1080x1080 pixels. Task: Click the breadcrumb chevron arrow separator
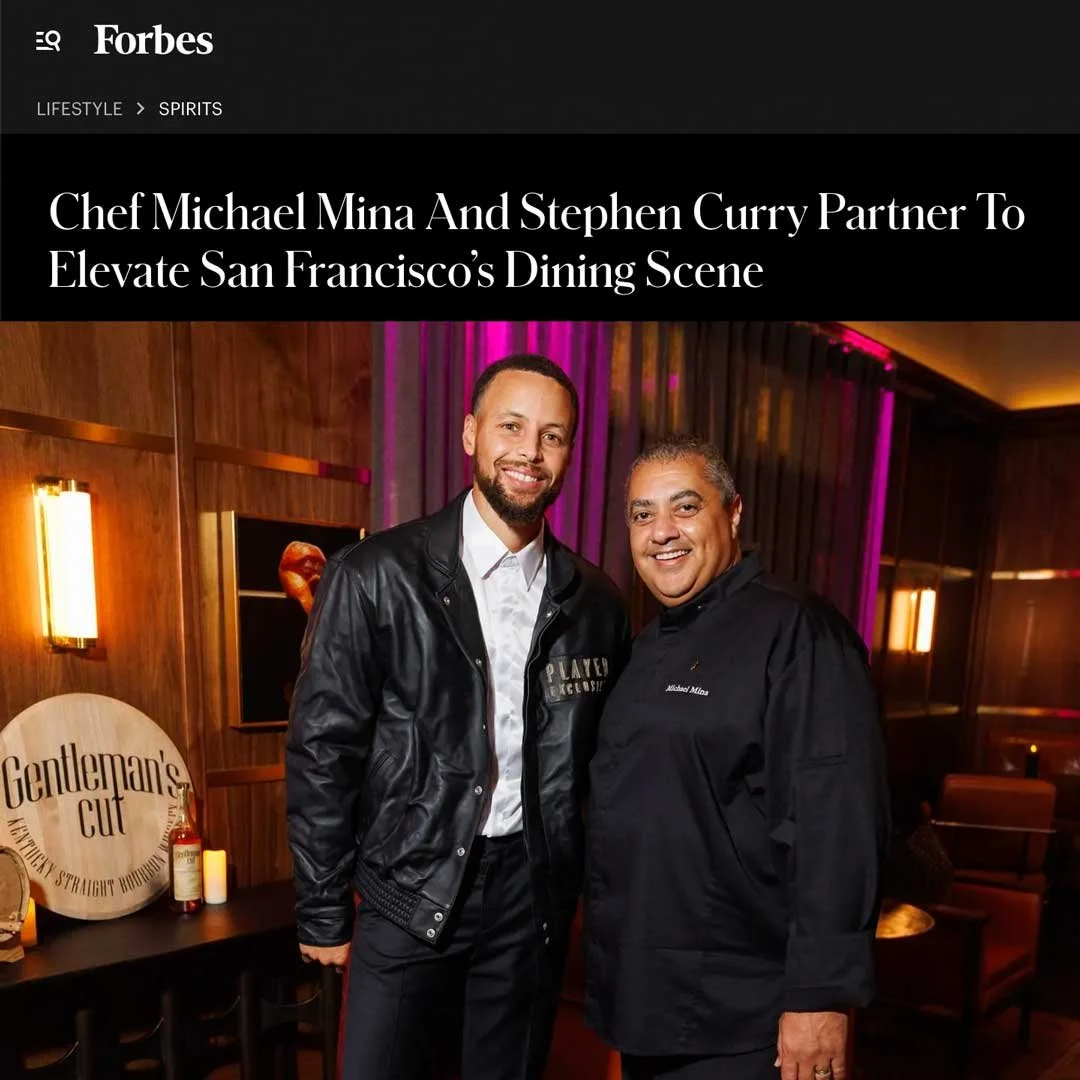click(141, 109)
